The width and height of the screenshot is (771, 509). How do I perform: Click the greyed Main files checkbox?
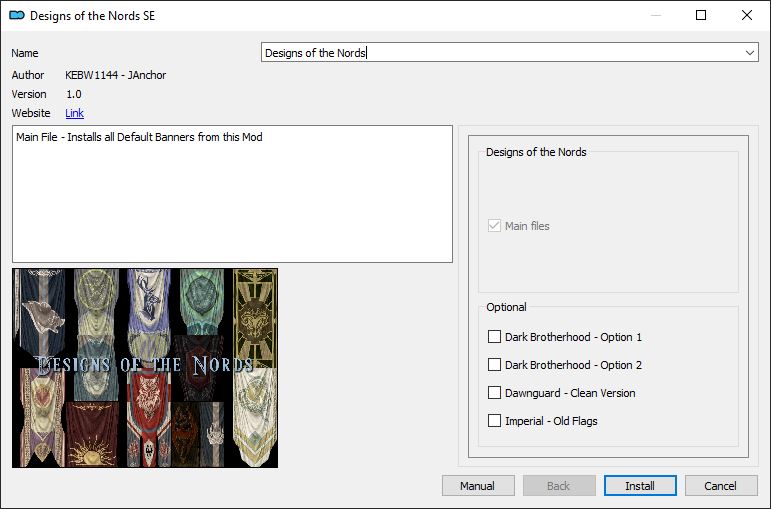point(494,226)
